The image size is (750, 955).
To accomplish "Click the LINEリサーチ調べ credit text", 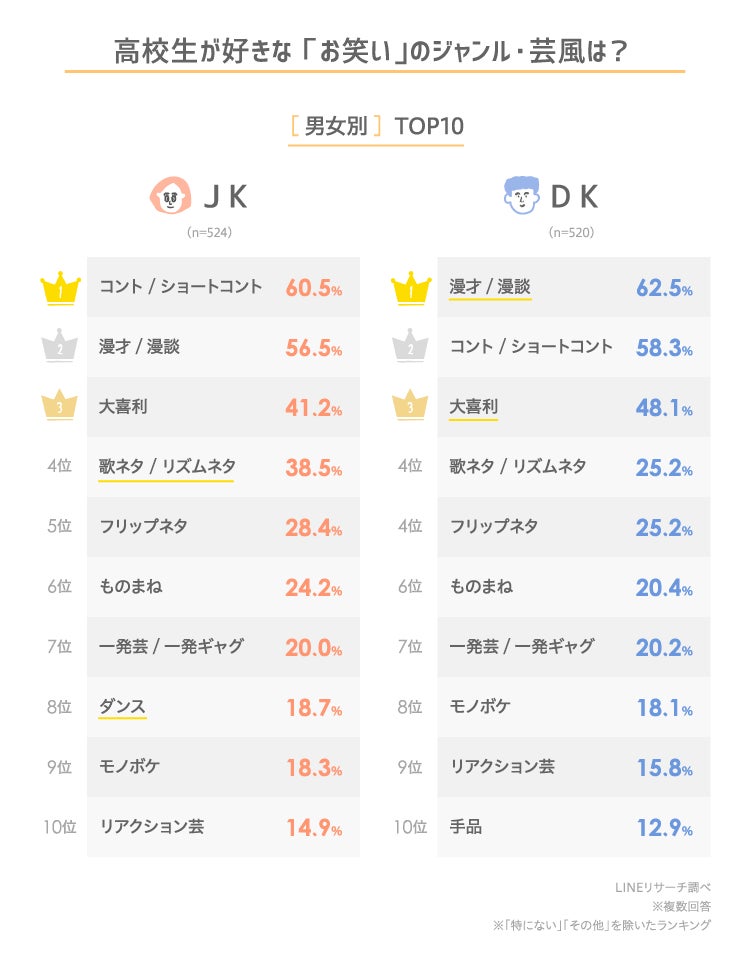I will 662,887.
